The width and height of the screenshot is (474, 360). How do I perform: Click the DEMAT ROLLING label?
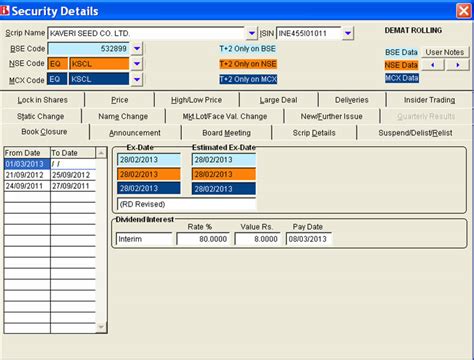(413, 30)
